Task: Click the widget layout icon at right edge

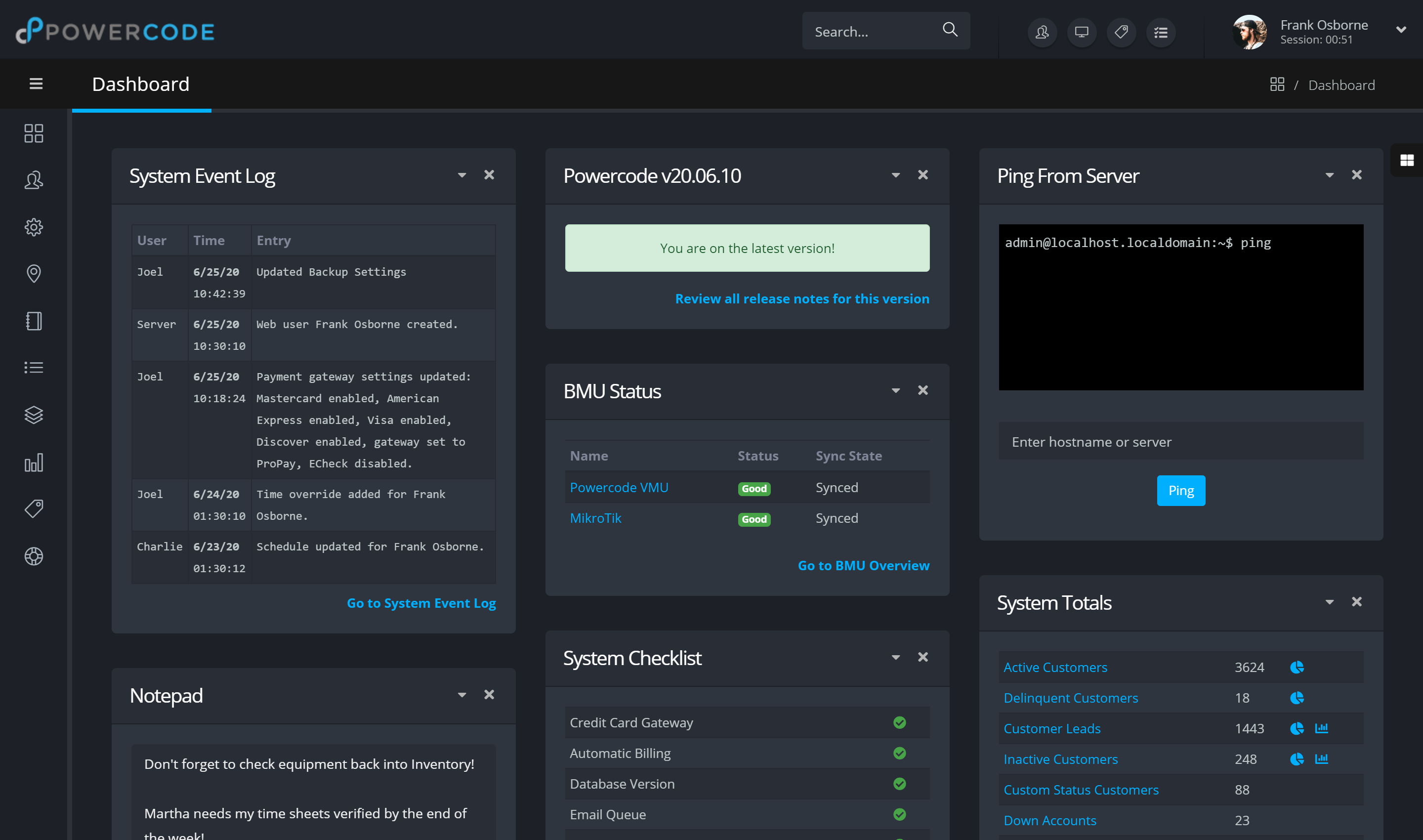Action: point(1407,160)
